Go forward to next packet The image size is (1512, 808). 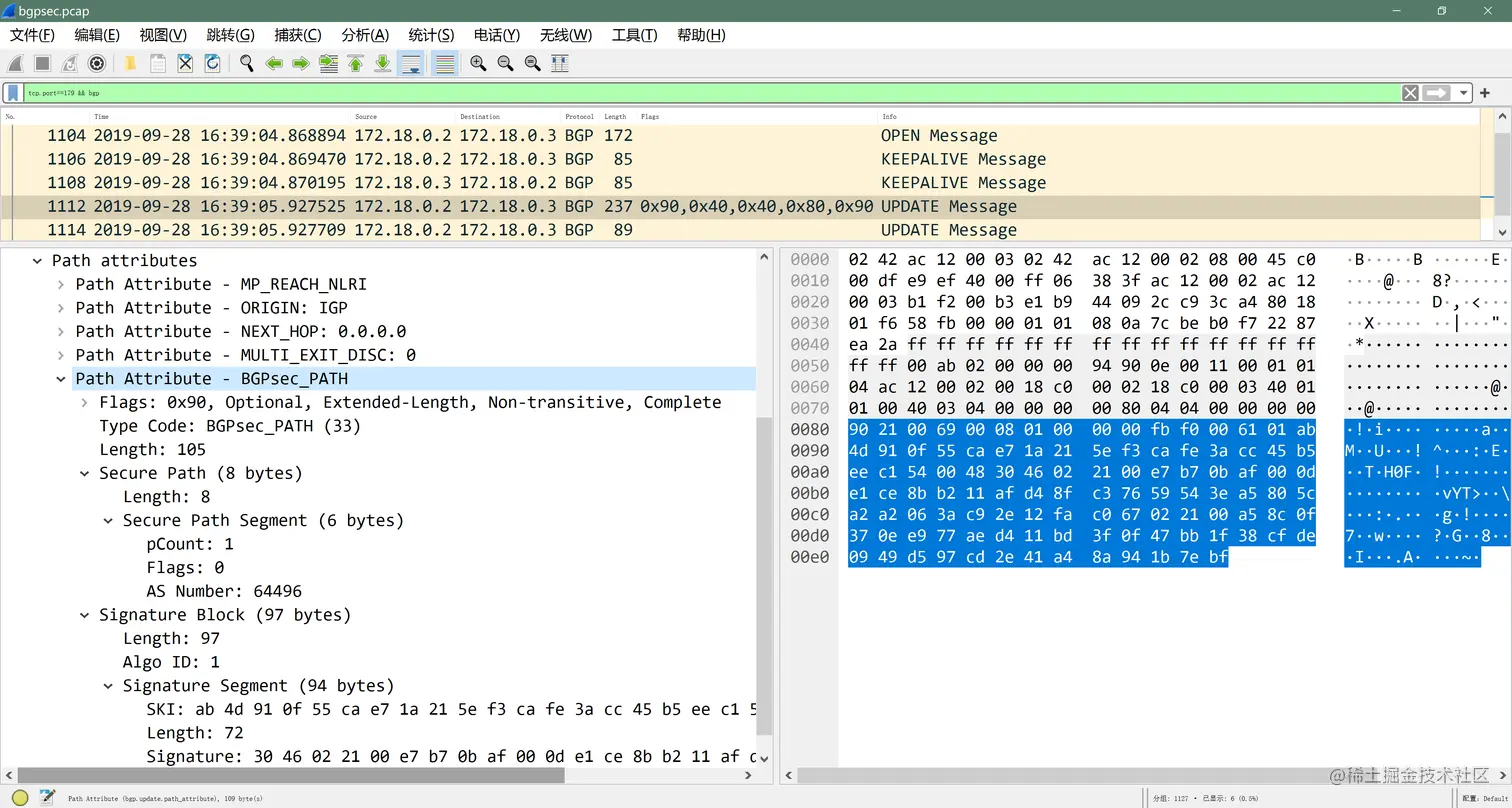300,63
